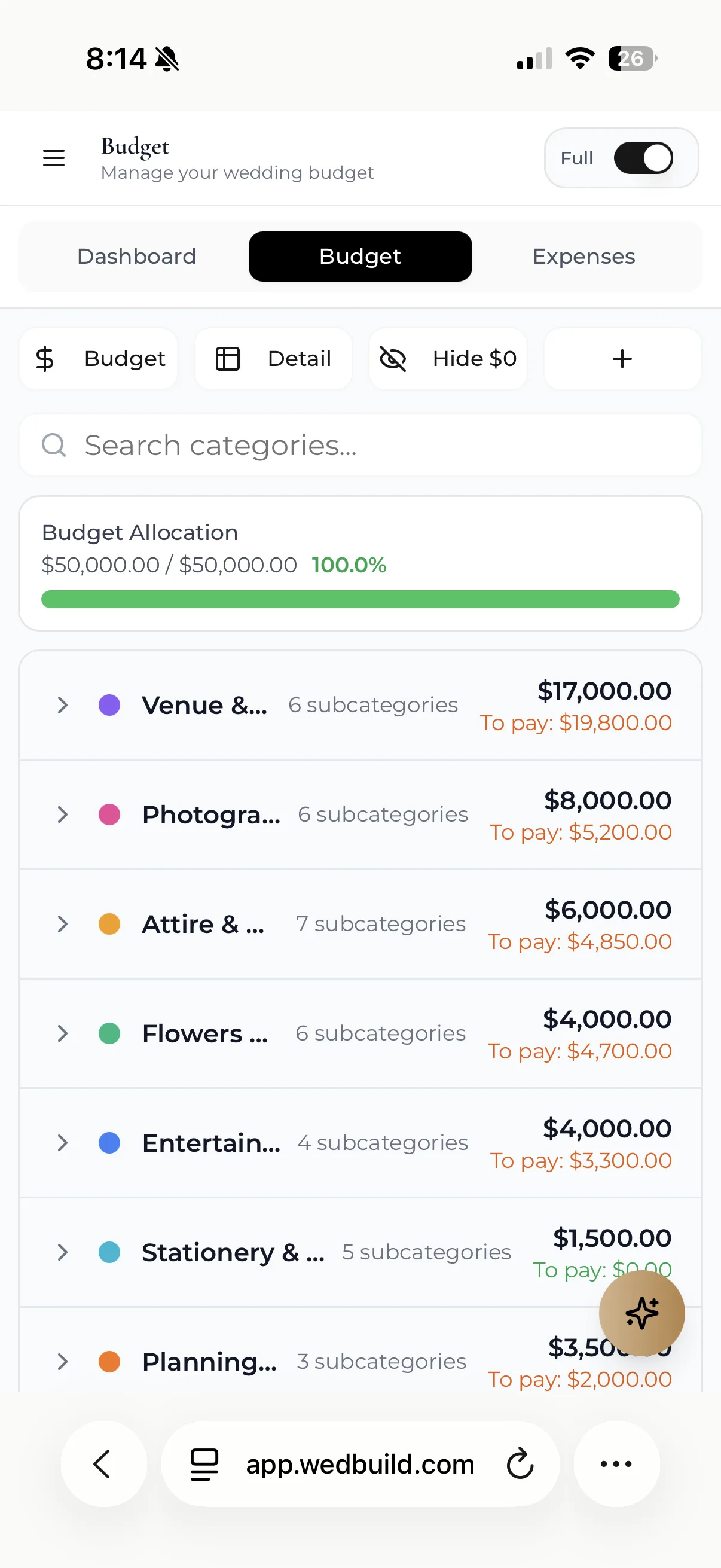
Task: Switch to the Expenses tab
Action: [583, 257]
